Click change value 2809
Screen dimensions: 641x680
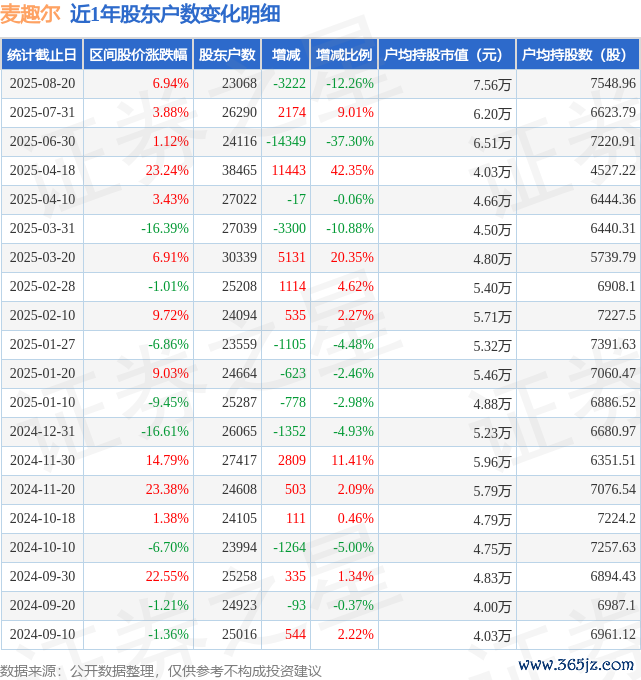292,460
